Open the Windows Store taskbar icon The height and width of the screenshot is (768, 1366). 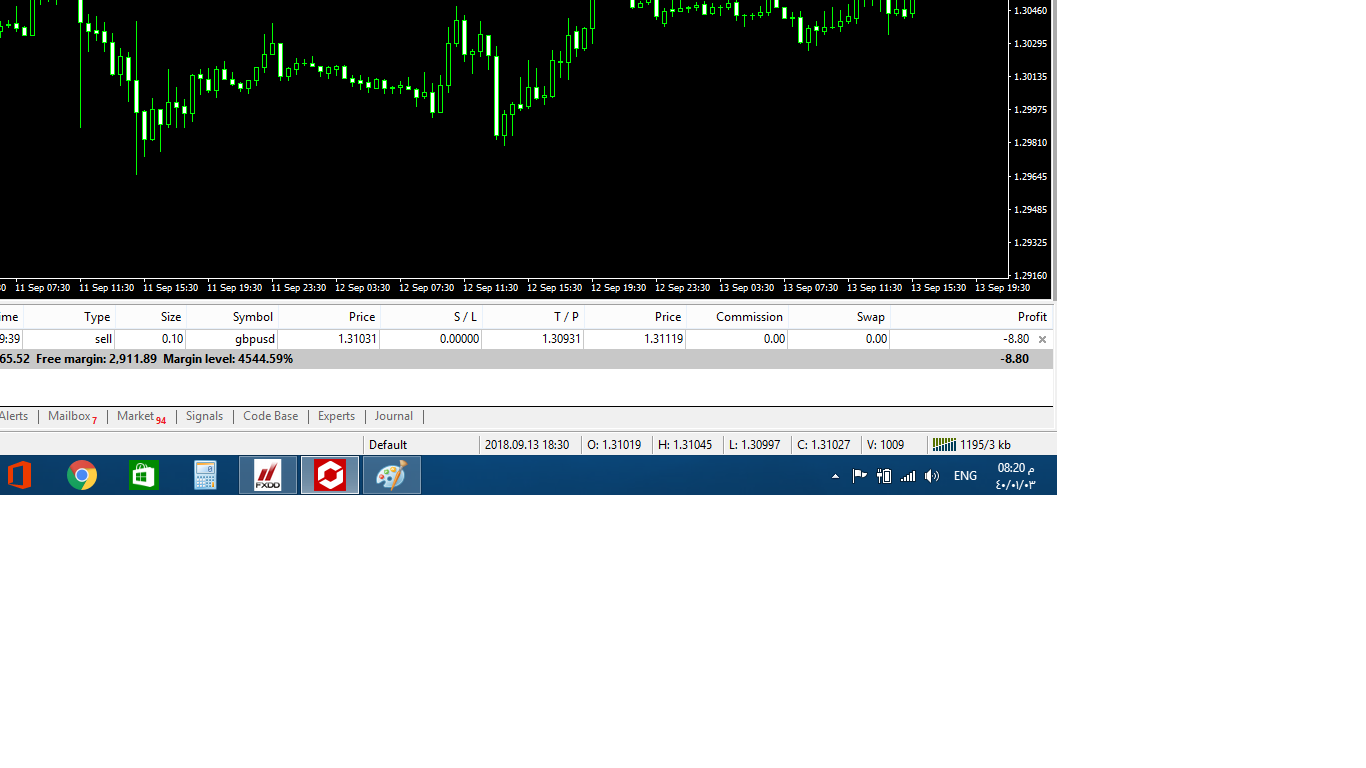point(144,475)
